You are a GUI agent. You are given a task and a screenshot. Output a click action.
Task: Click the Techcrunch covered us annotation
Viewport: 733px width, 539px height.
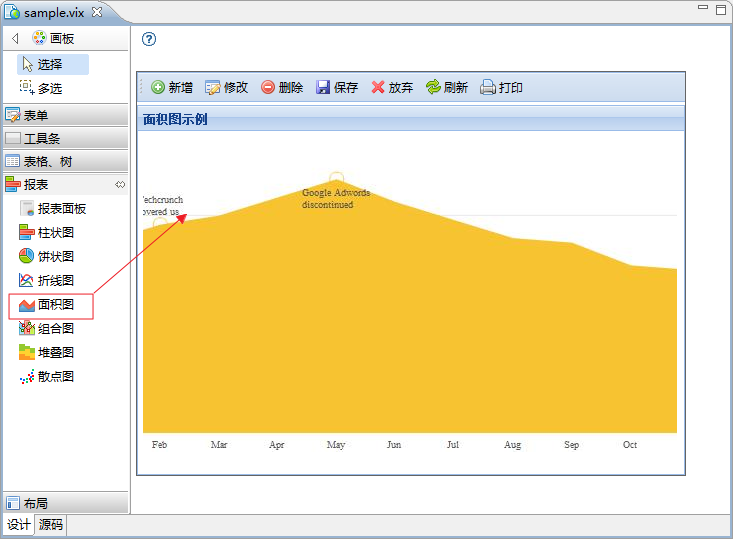tap(163, 205)
